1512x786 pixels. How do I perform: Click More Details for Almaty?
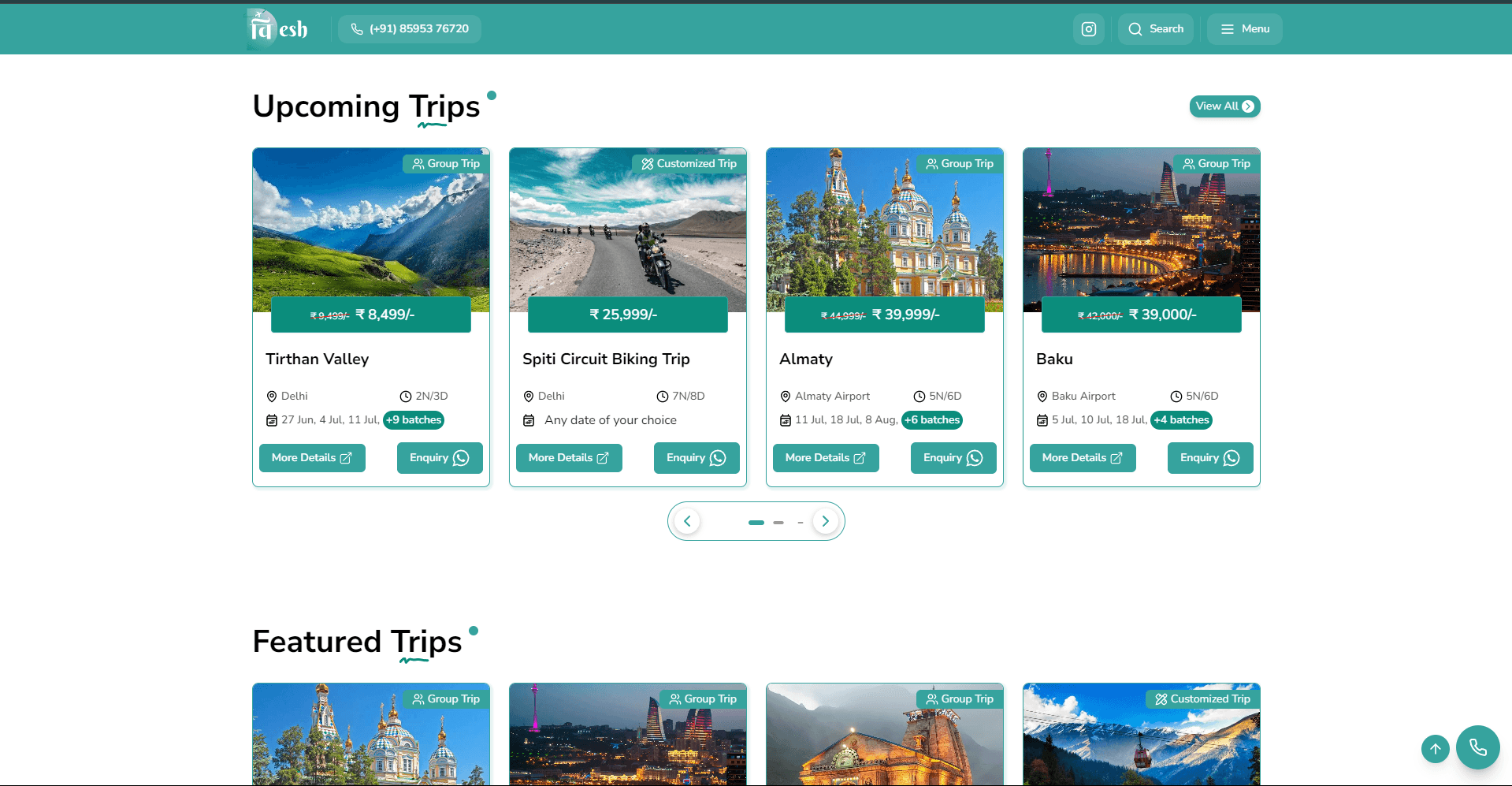(826, 458)
